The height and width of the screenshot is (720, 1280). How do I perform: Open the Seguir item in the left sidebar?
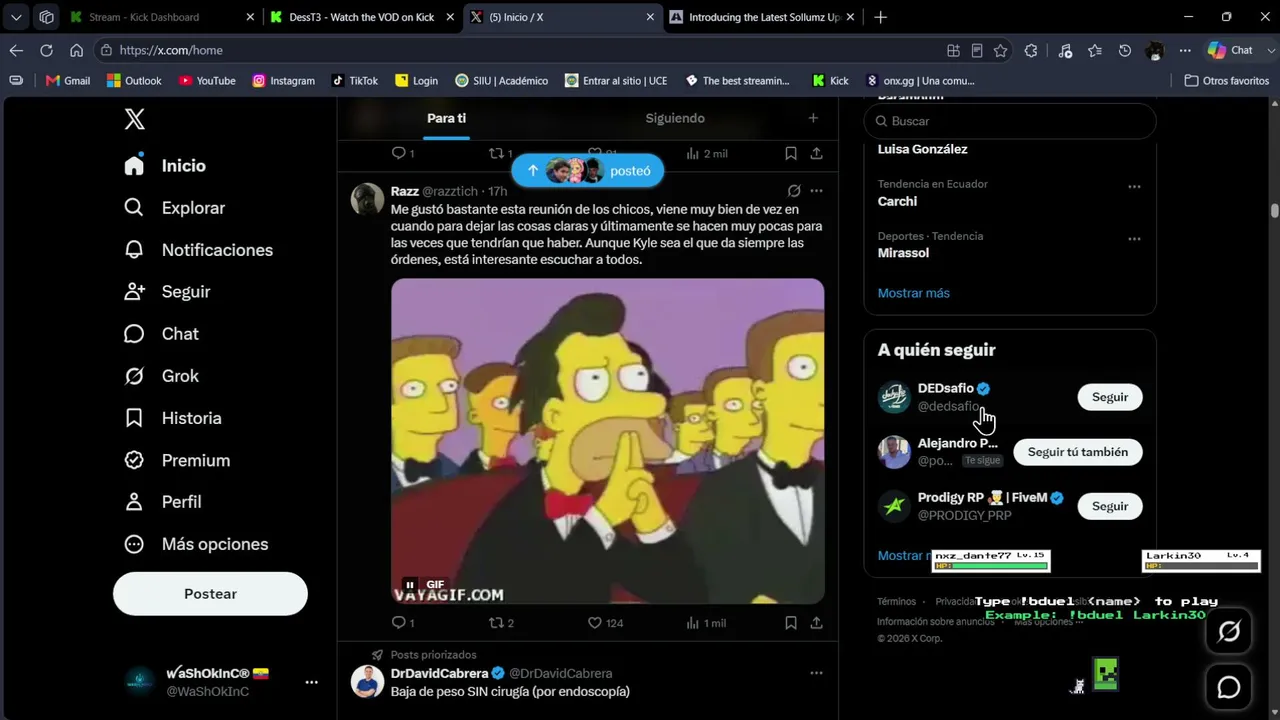[167, 292]
